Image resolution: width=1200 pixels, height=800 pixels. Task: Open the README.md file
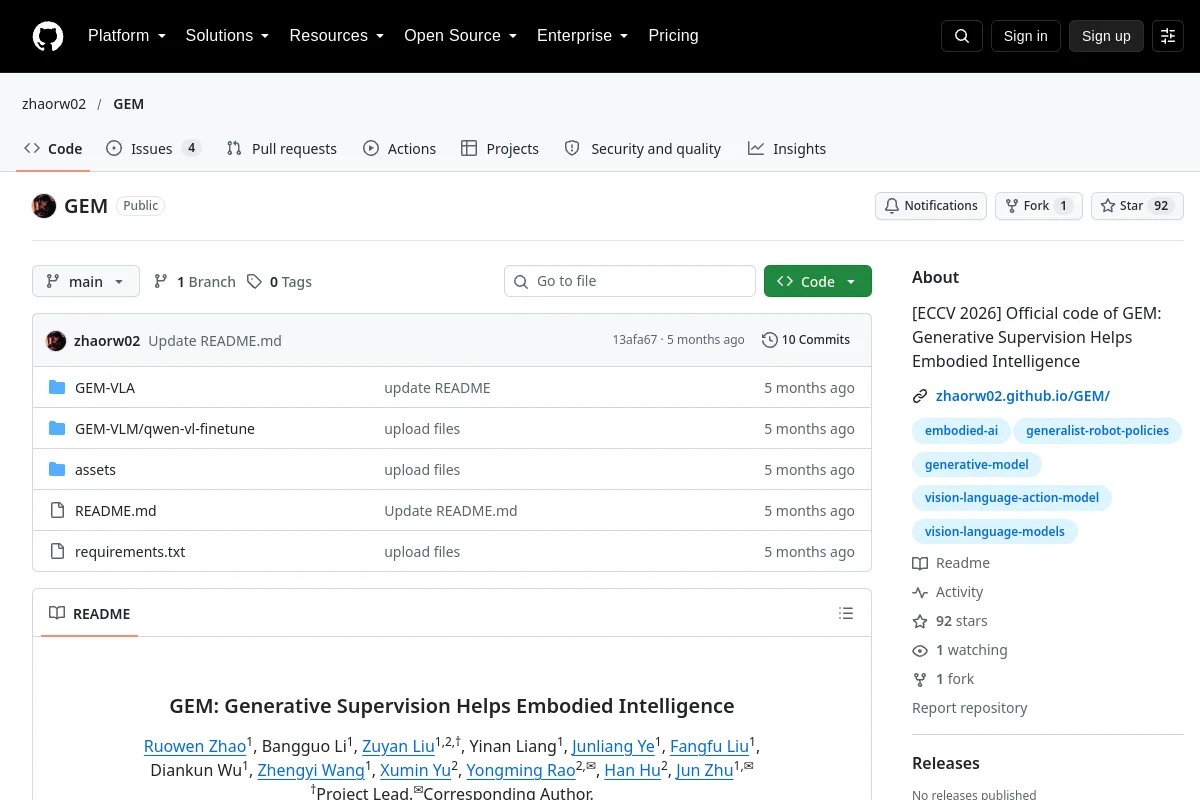pyautogui.click(x=116, y=511)
